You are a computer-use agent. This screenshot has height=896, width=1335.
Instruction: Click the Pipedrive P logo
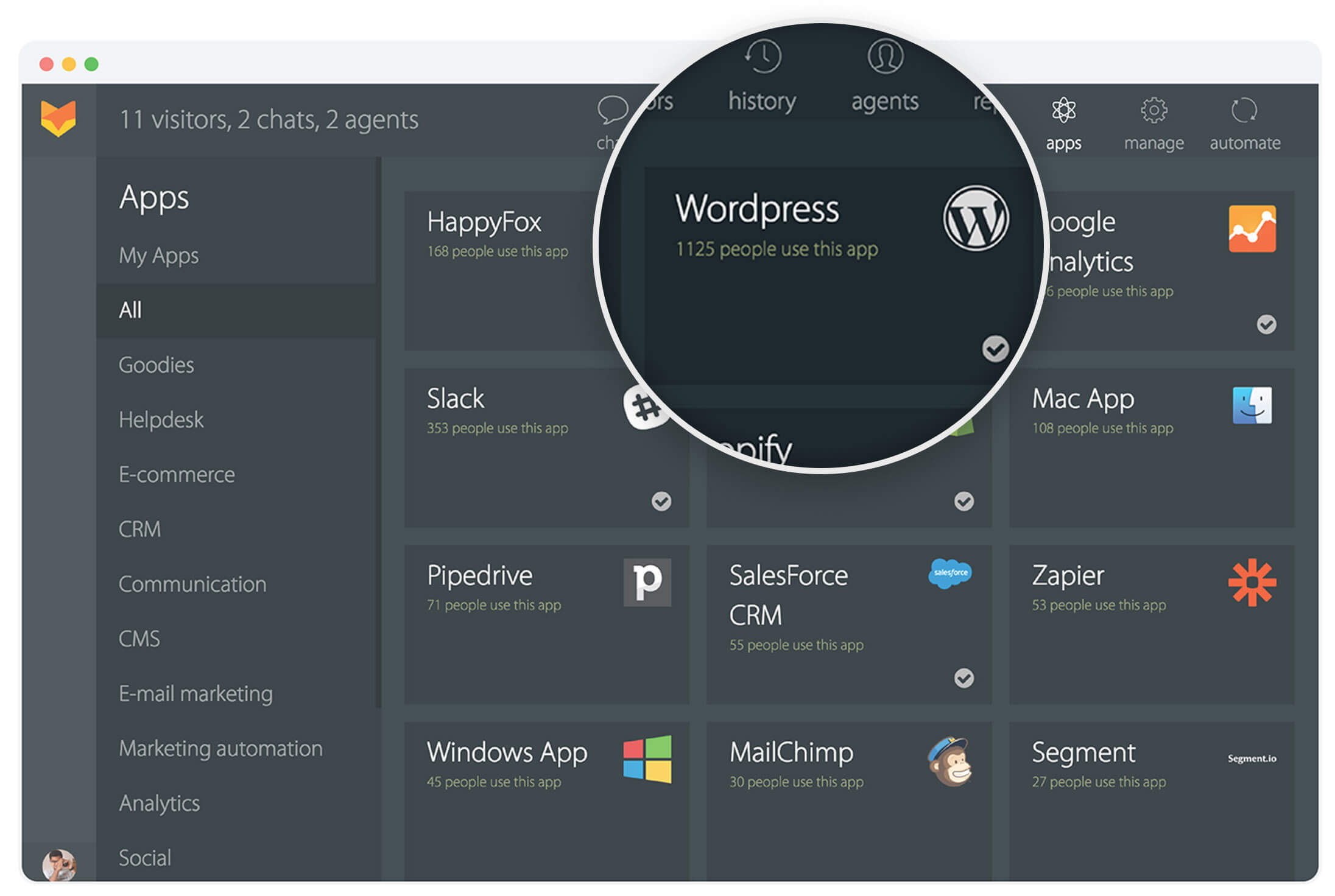[x=647, y=582]
